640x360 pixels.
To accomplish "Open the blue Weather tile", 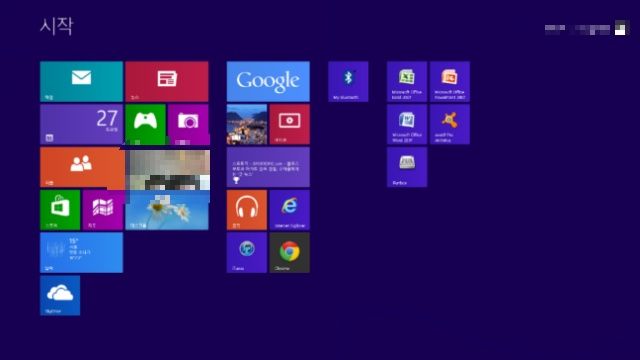I will 81,253.
